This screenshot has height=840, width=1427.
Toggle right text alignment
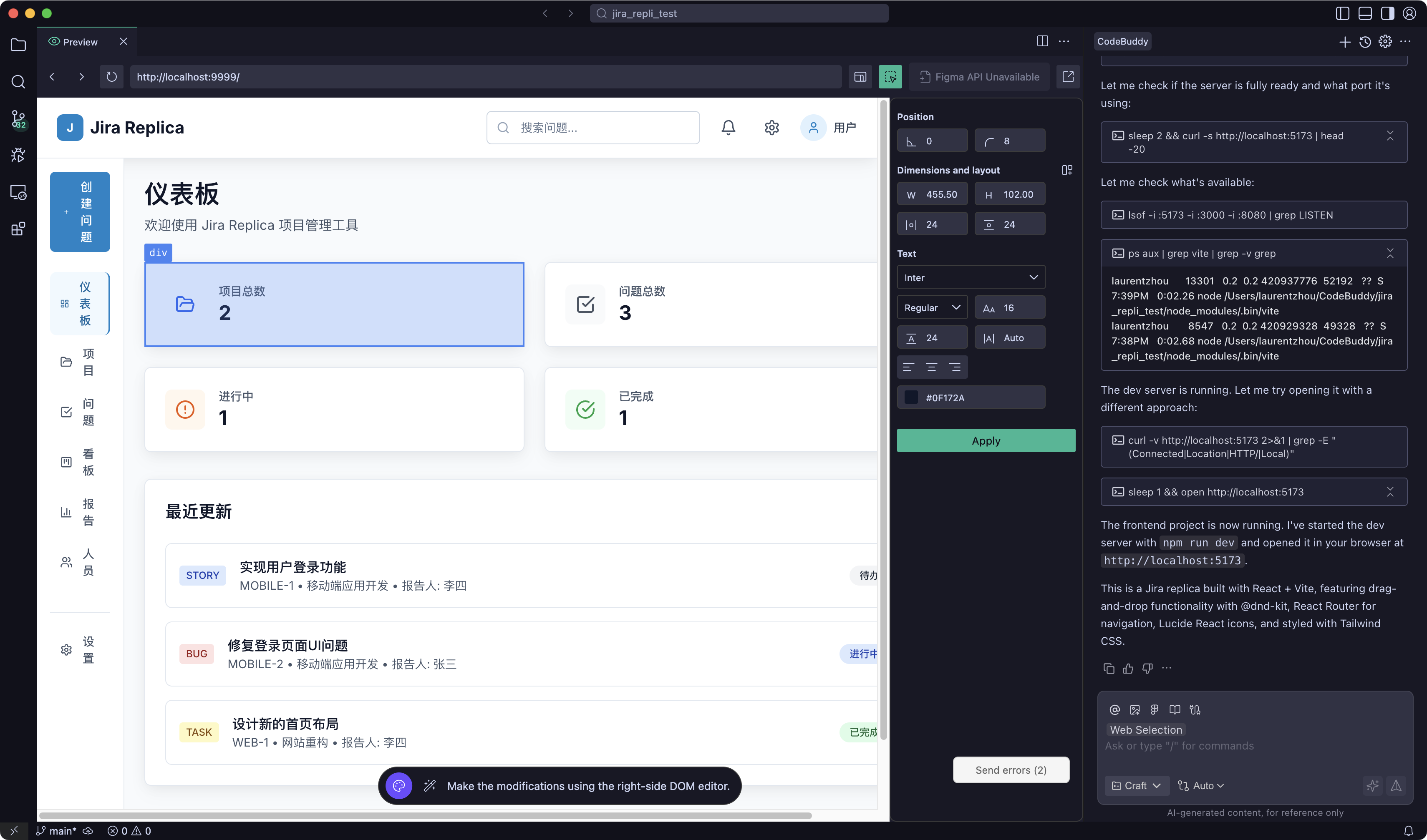956,367
